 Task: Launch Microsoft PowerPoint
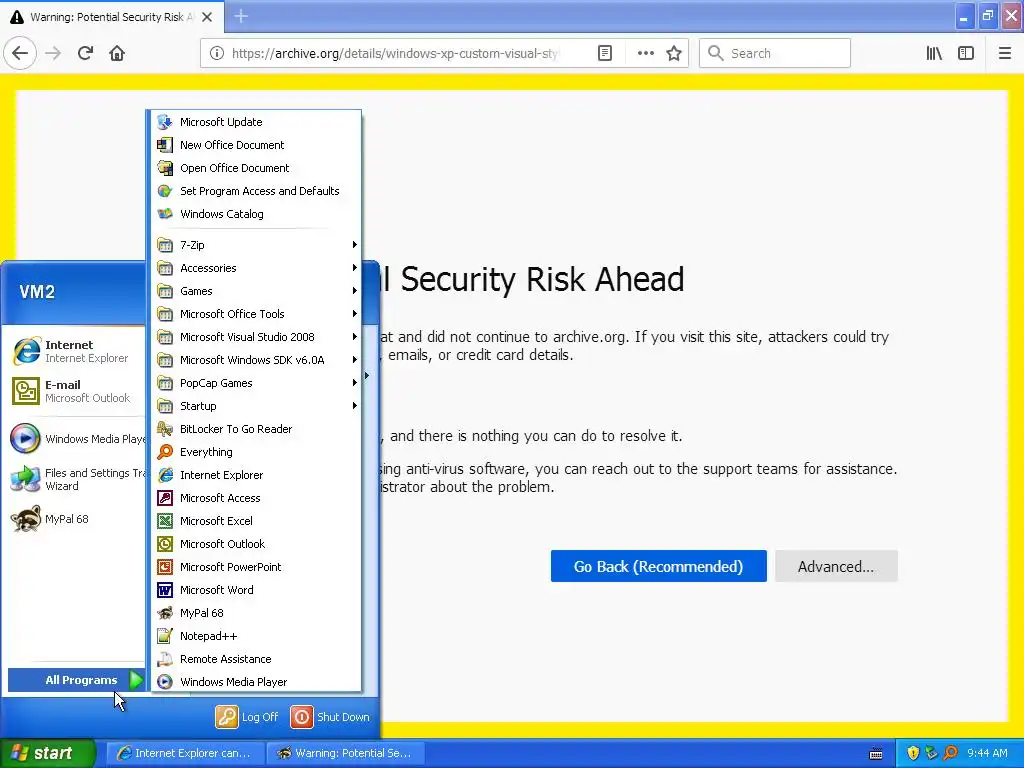256,567
